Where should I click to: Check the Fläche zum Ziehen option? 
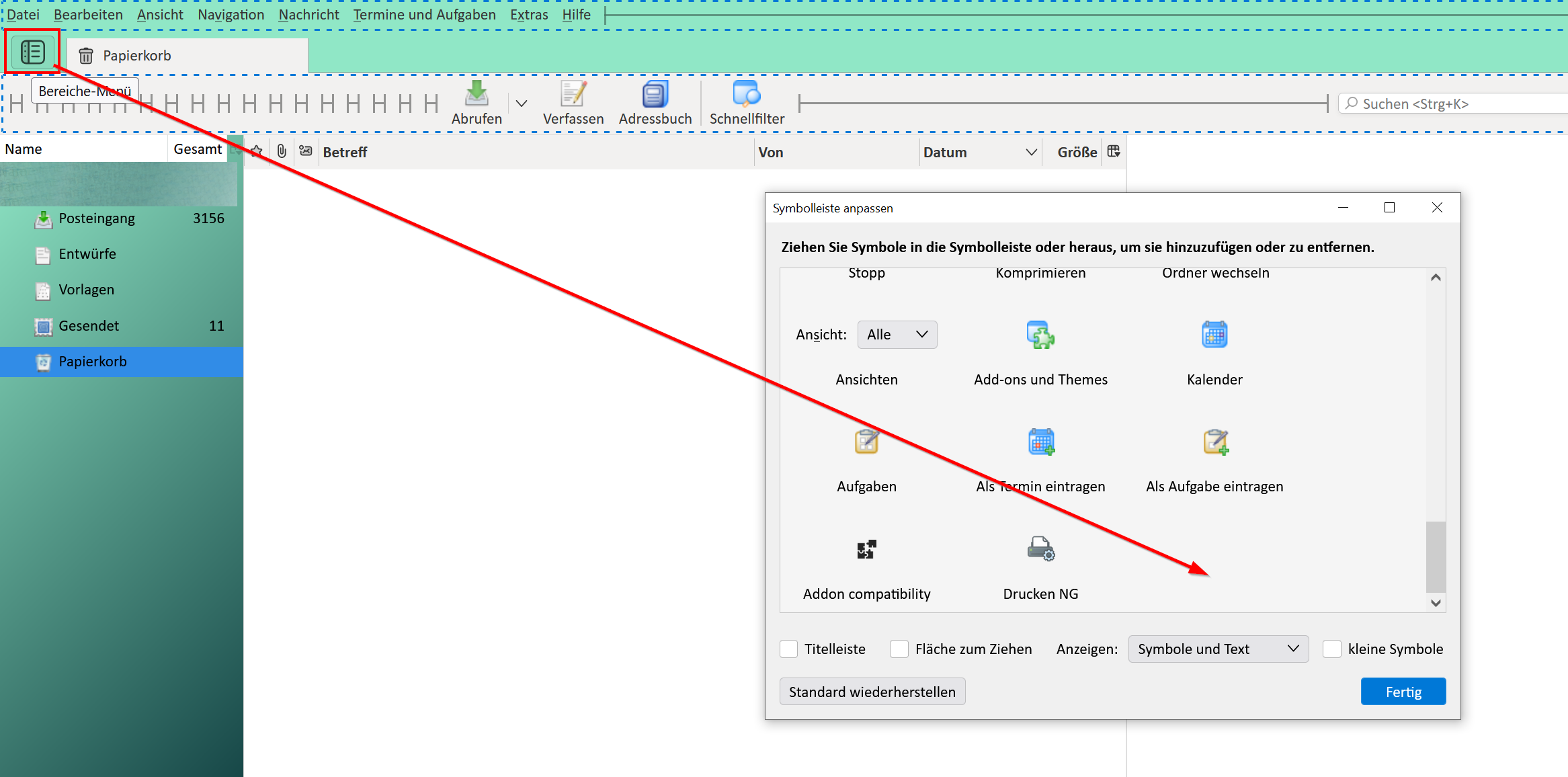click(899, 649)
